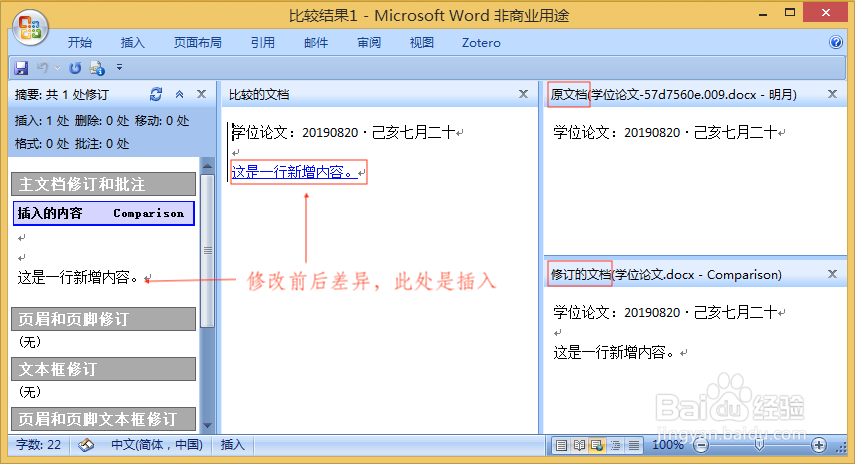This screenshot has height=464, width=855.
Task: Switch to Print Layout view
Action: [561, 445]
